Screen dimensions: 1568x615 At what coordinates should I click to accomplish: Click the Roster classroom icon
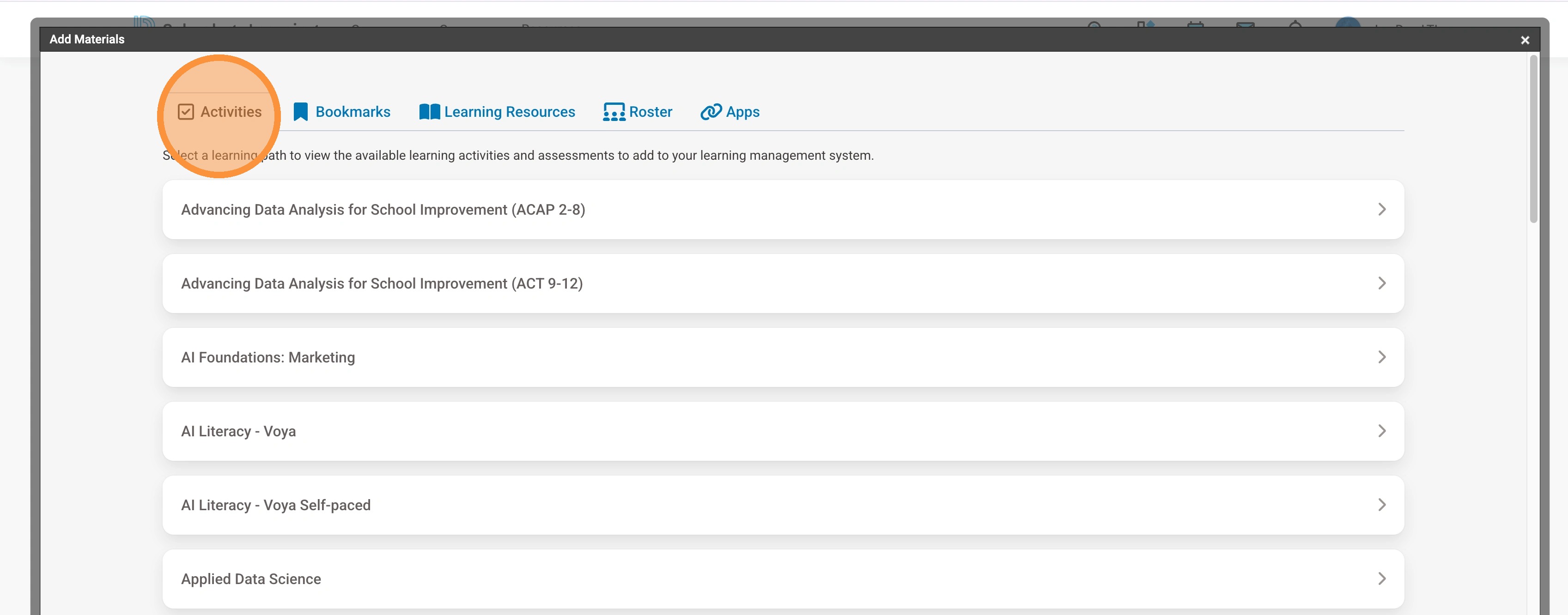(614, 112)
